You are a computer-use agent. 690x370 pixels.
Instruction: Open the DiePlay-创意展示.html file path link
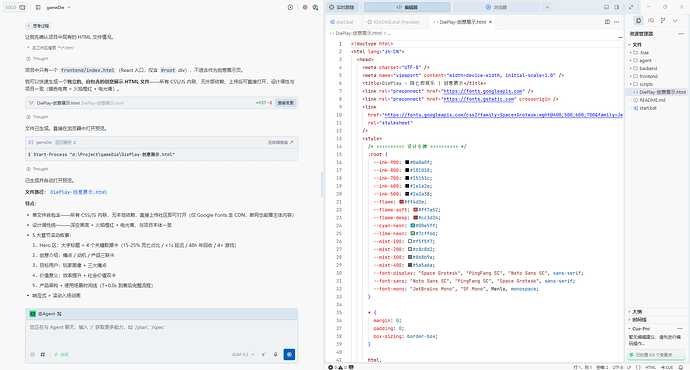78,192
